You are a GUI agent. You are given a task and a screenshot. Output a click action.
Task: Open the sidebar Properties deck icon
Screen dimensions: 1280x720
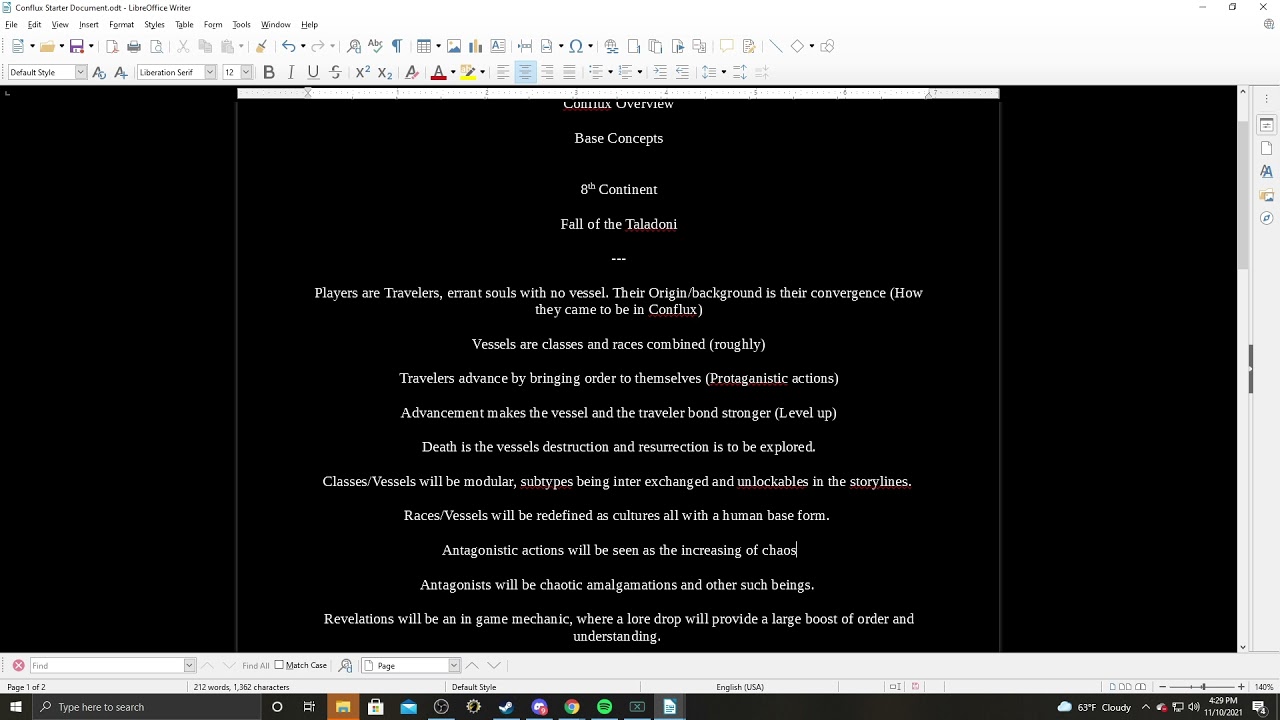click(1266, 125)
